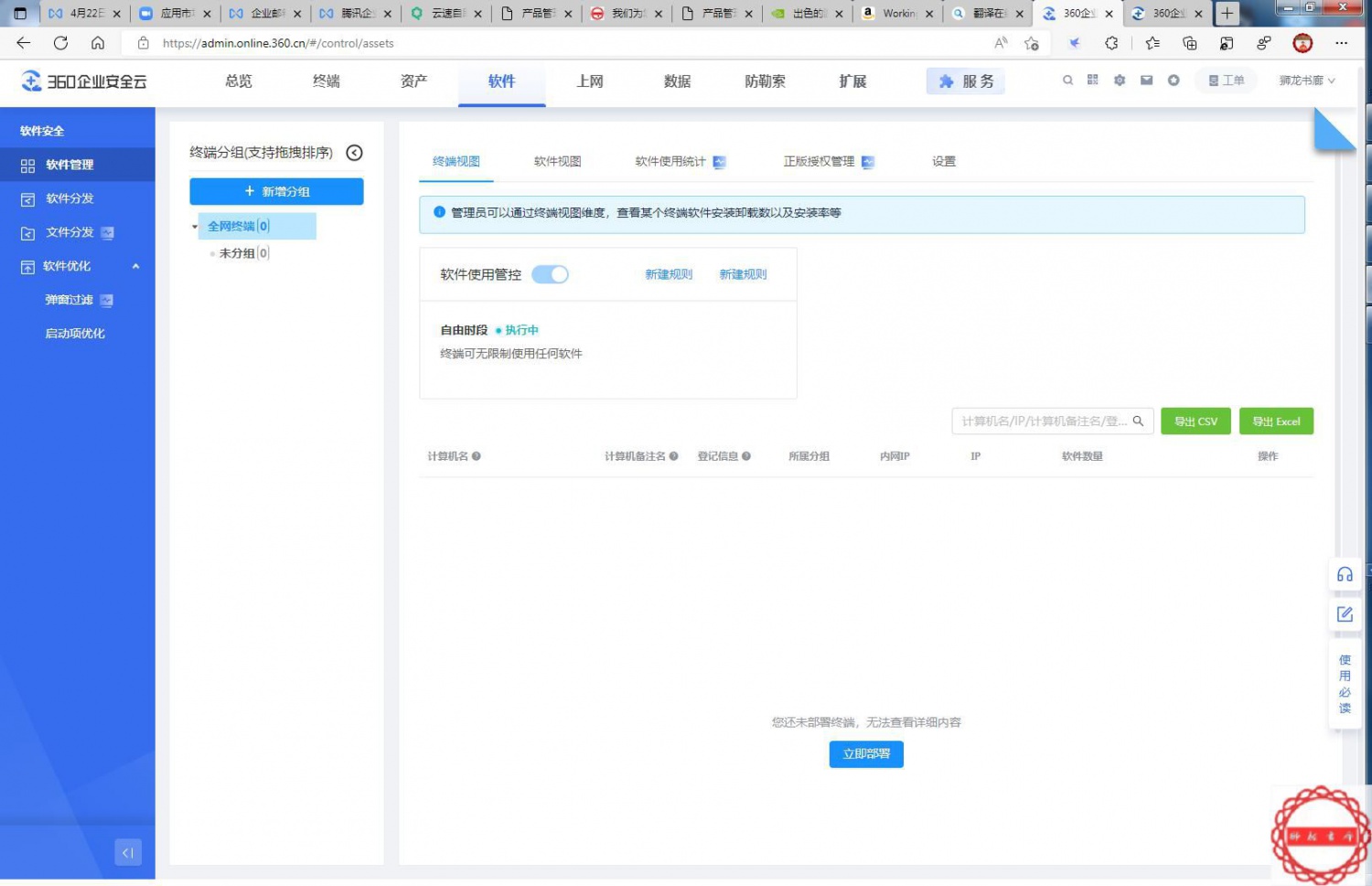
Task: Click the 立即部署 button
Action: tap(866, 754)
